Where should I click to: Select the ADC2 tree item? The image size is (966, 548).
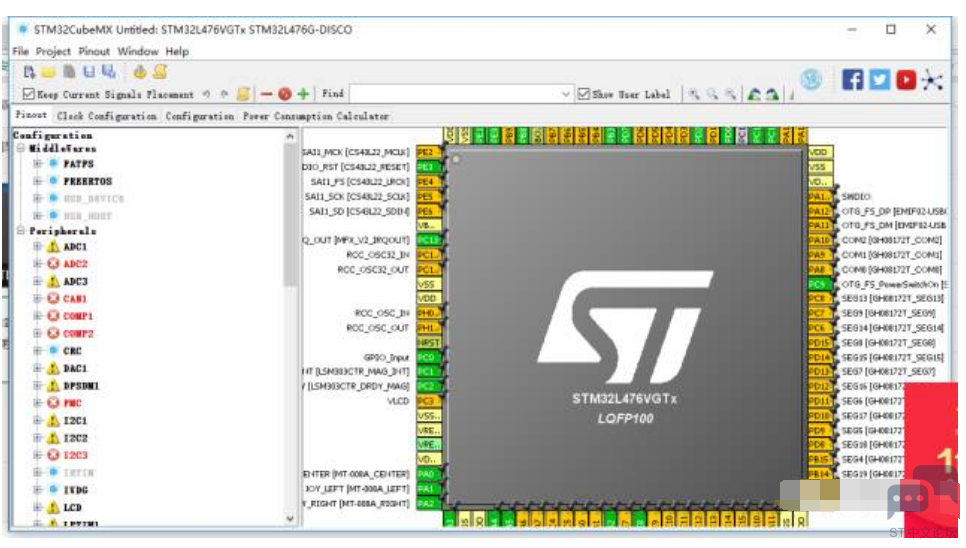point(76,264)
